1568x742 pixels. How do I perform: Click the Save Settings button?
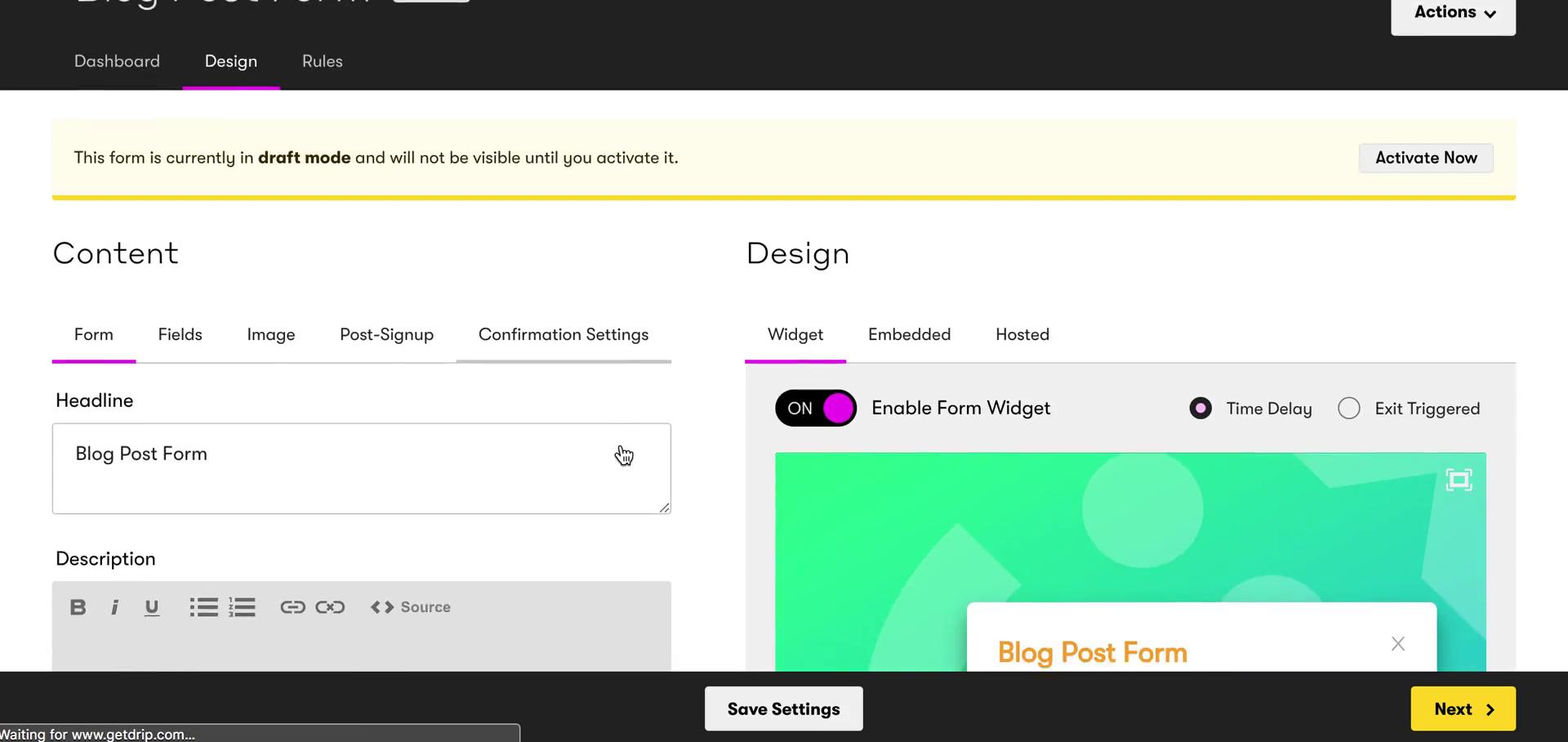pyautogui.click(x=784, y=708)
